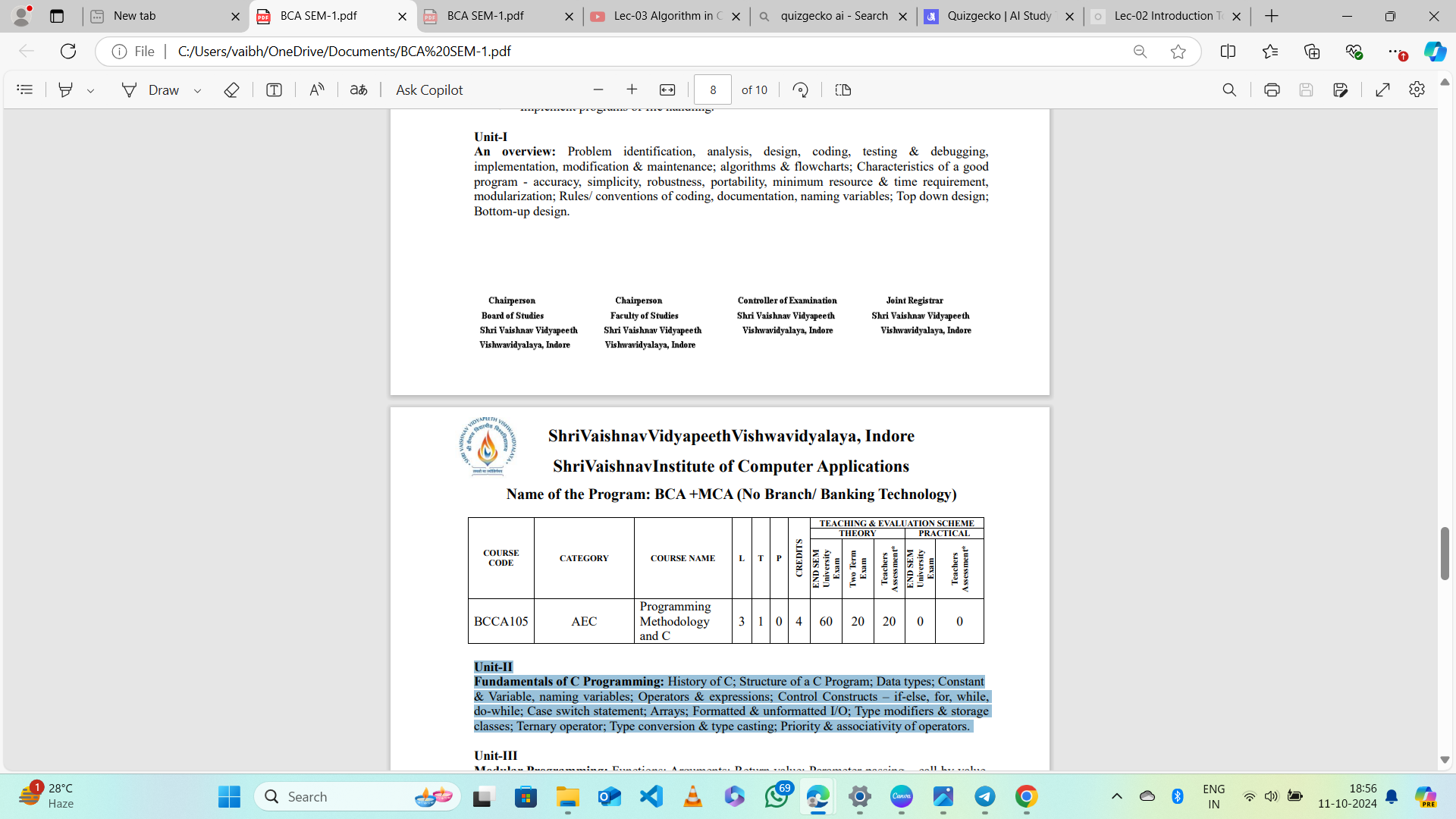Click the Fit page to window icon

coord(667,90)
